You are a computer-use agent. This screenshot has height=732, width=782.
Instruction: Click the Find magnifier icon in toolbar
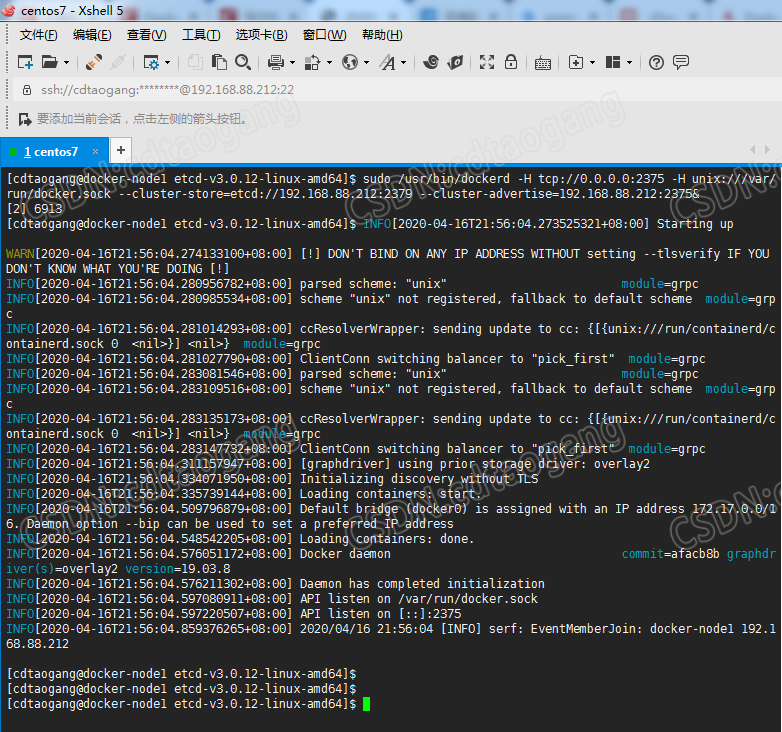point(243,62)
